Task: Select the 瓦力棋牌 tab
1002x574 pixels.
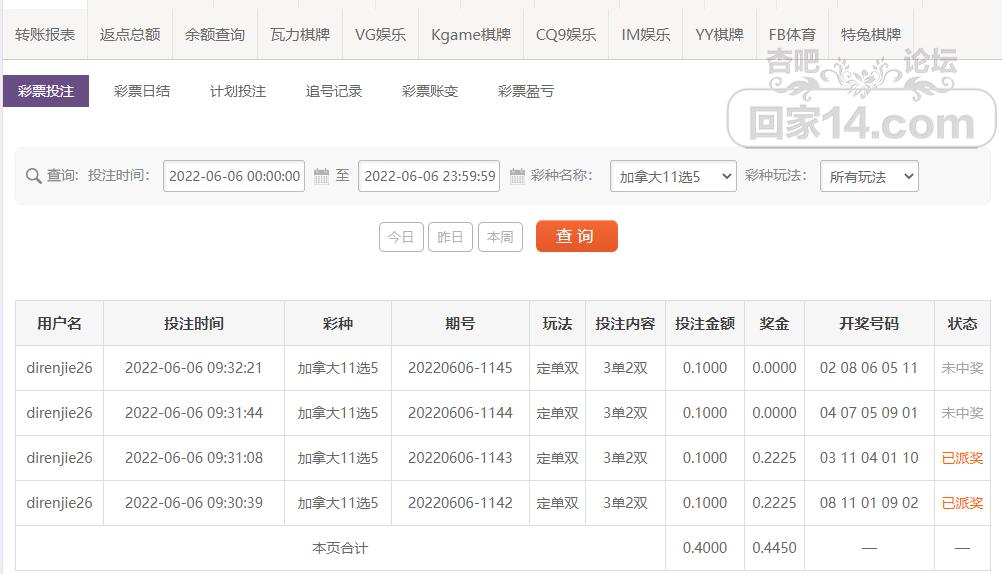Action: click(x=300, y=35)
